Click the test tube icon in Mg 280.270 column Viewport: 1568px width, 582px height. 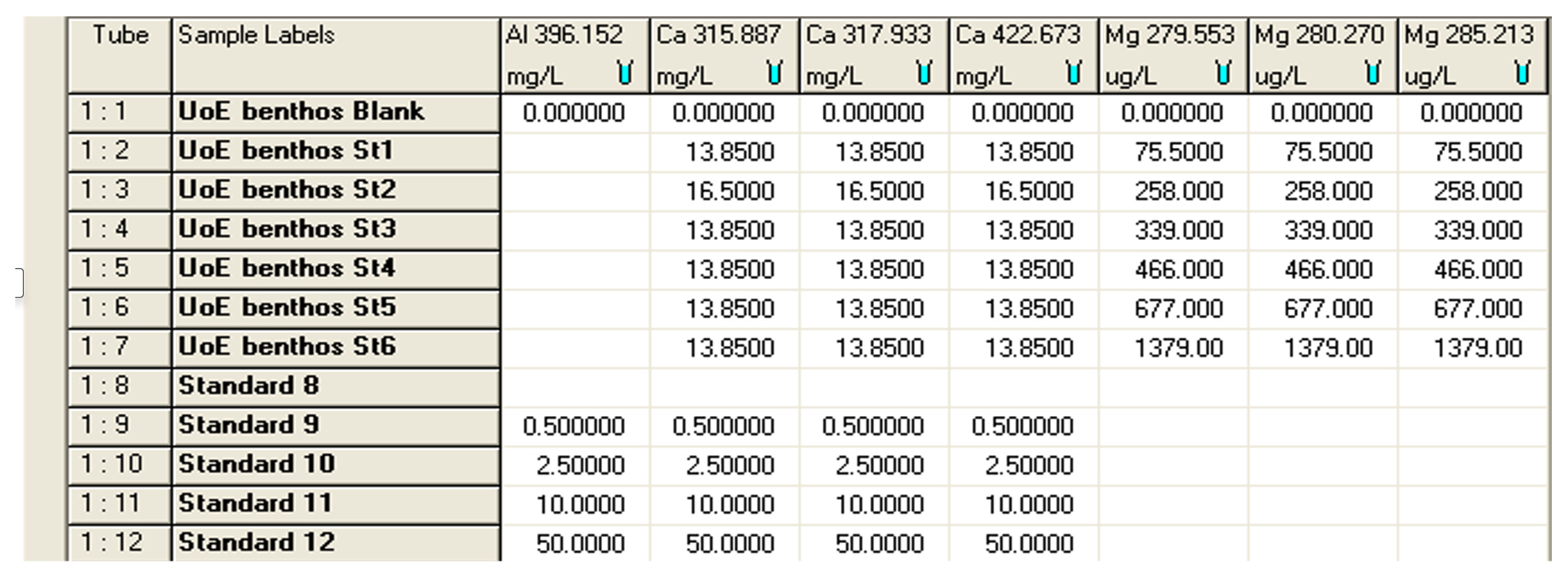(1373, 73)
